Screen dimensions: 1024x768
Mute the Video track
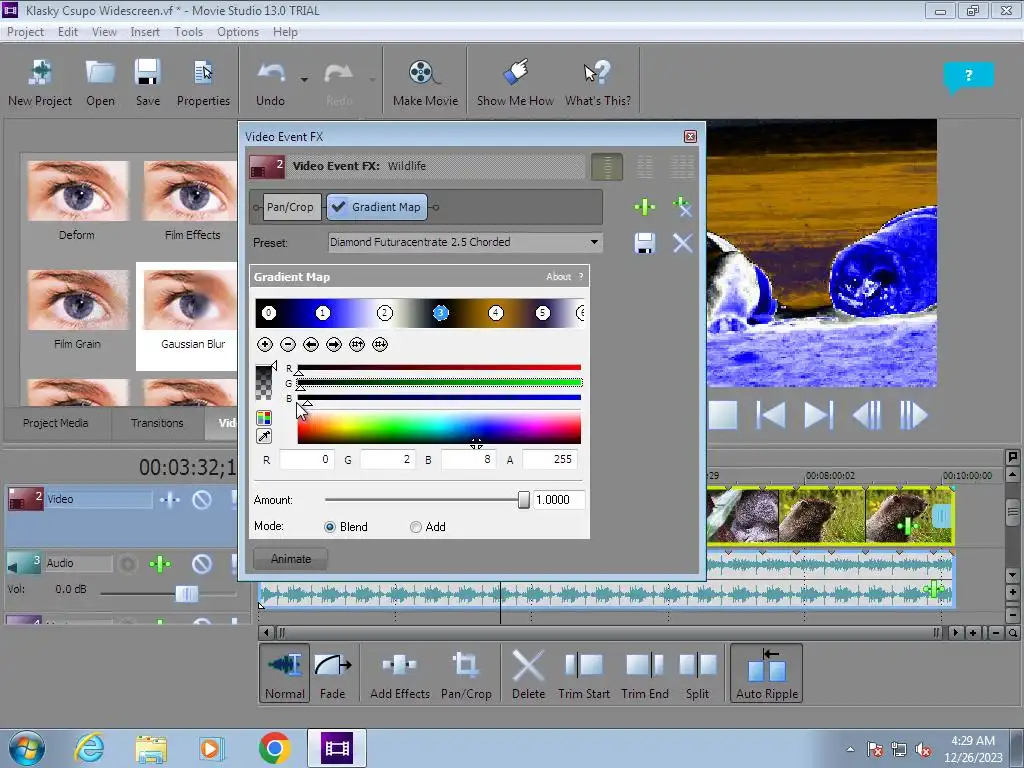point(202,500)
